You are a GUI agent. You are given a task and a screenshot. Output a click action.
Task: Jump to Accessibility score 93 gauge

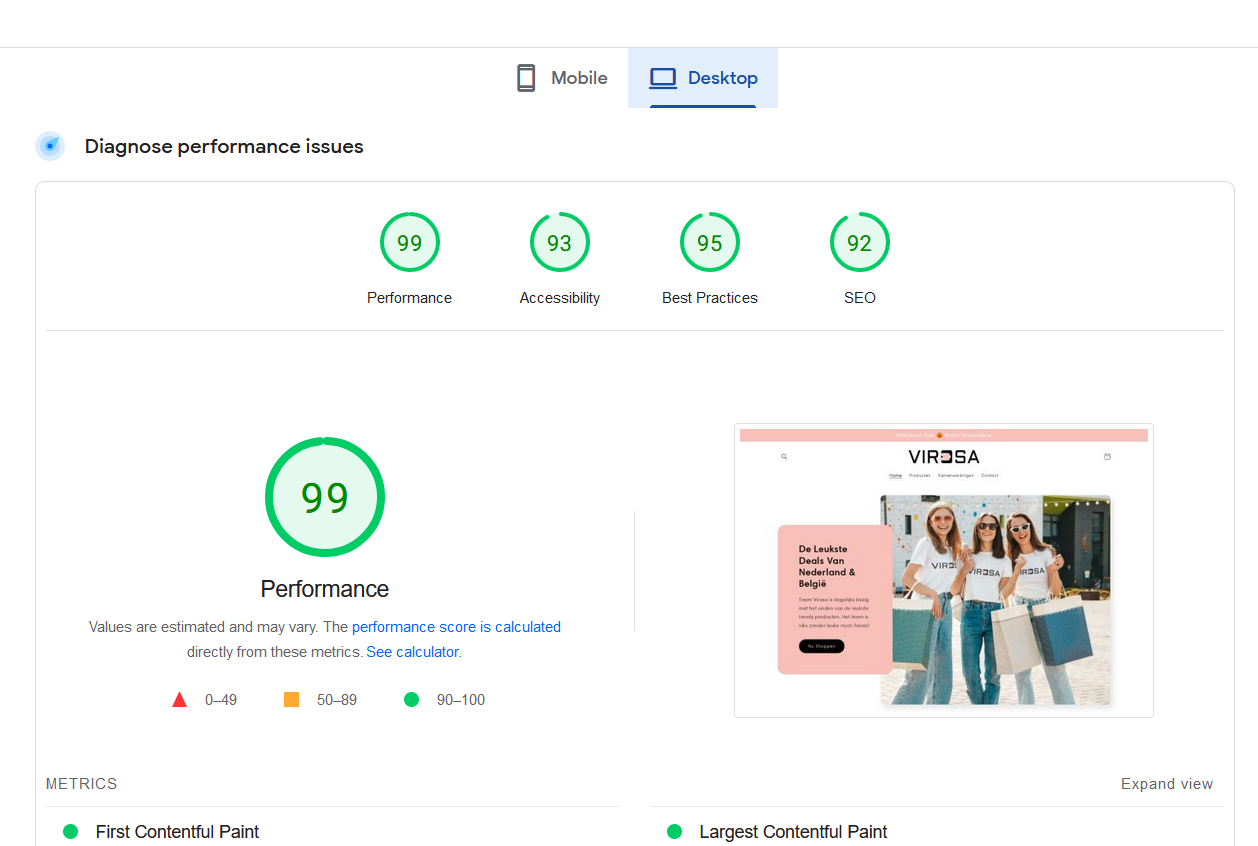coord(559,242)
